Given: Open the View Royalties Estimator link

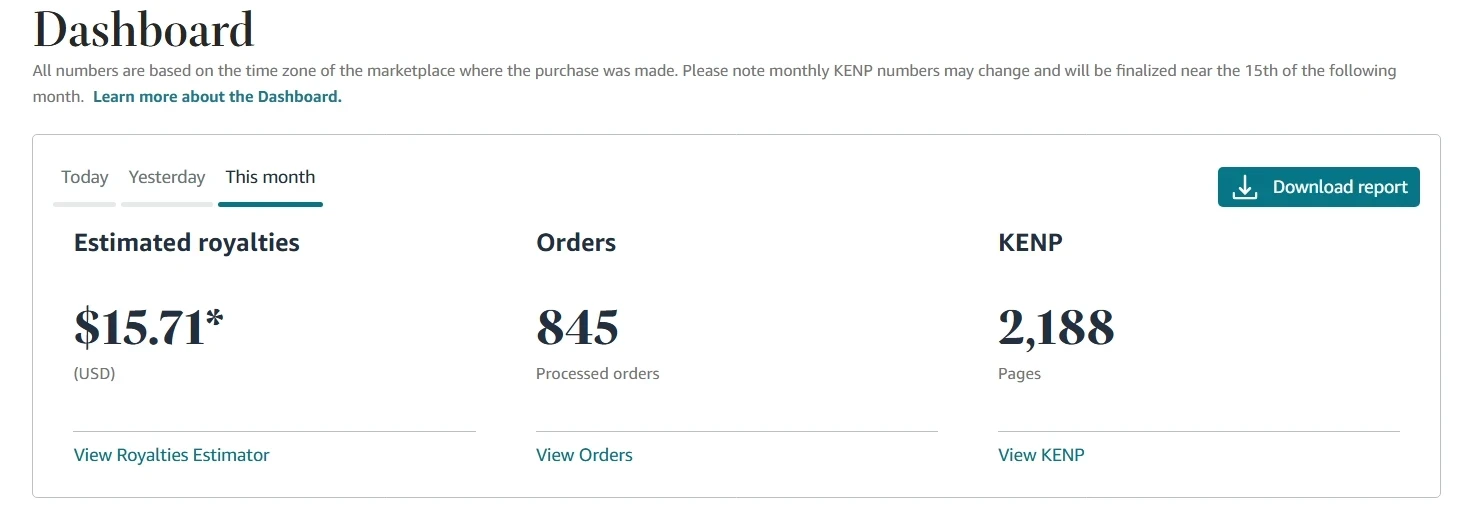Looking at the screenshot, I should (x=171, y=455).
